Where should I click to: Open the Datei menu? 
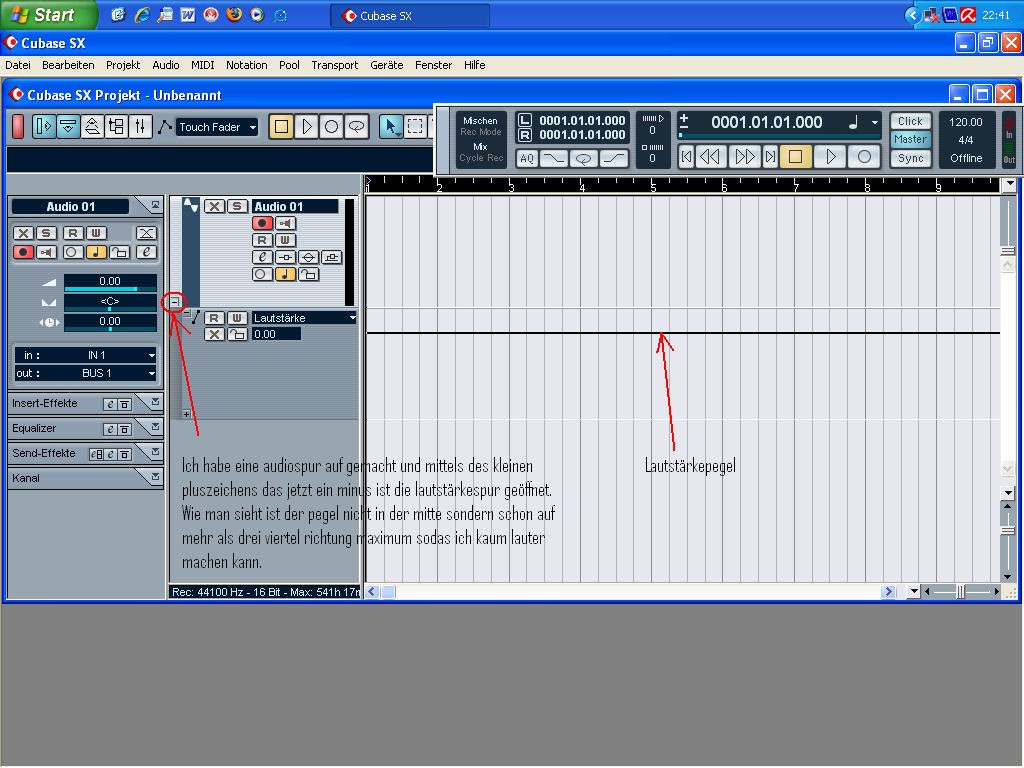point(18,65)
